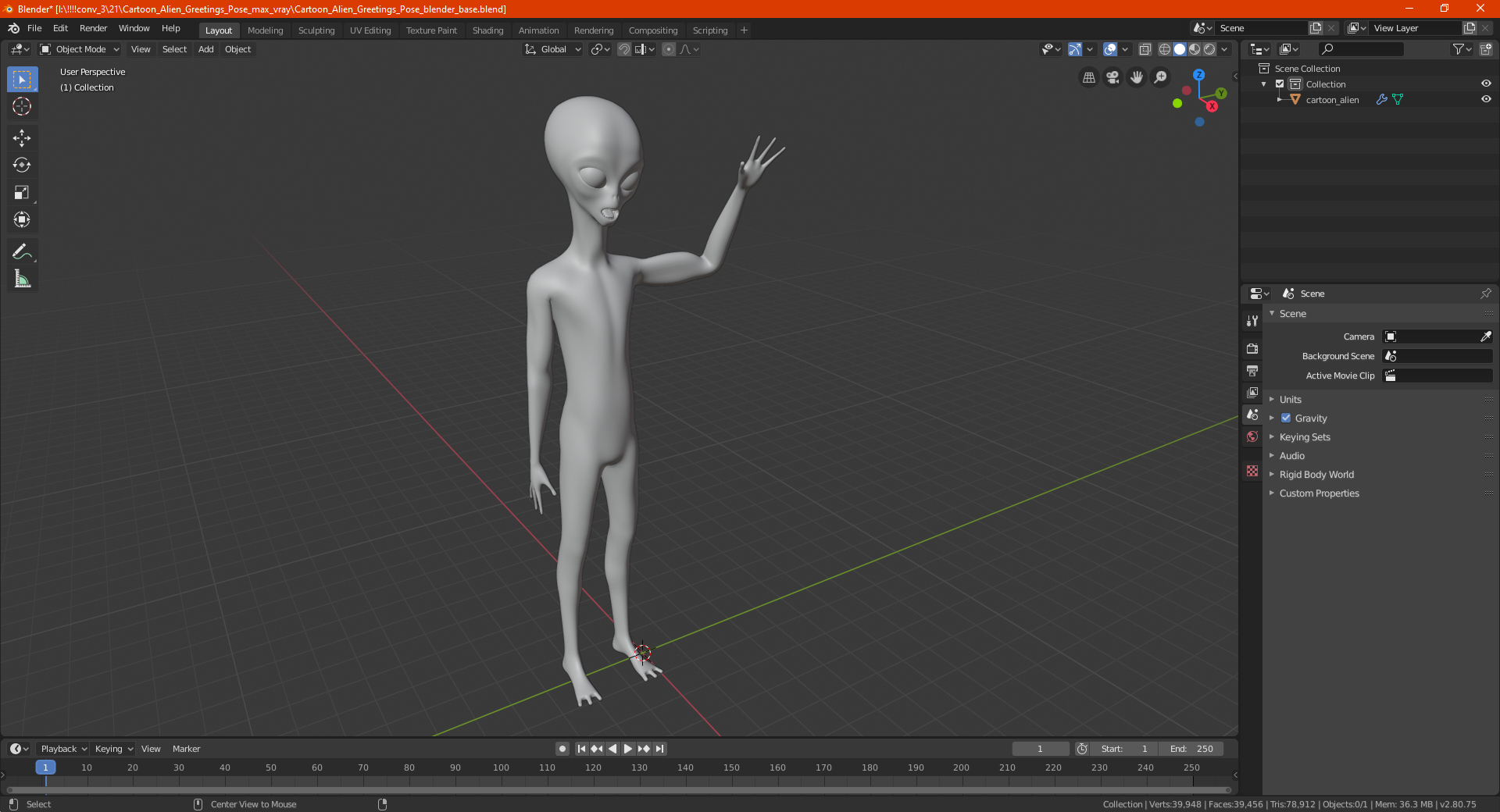Pick the Scale tool

[x=22, y=192]
